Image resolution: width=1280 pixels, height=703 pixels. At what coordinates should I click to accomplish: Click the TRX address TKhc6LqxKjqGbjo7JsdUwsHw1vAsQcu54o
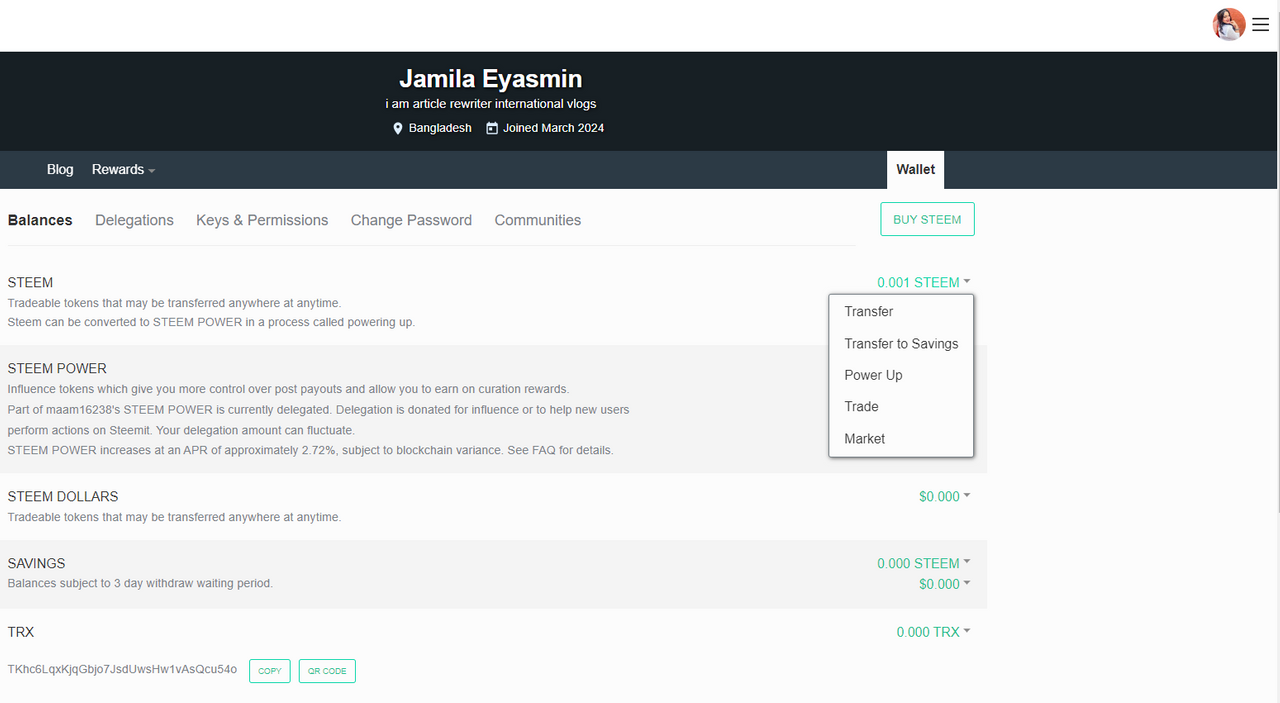[x=122, y=669]
